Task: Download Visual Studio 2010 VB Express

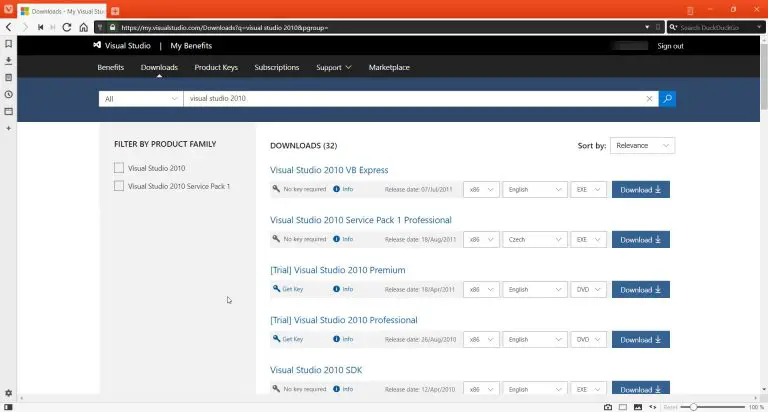Action: pyautogui.click(x=641, y=190)
